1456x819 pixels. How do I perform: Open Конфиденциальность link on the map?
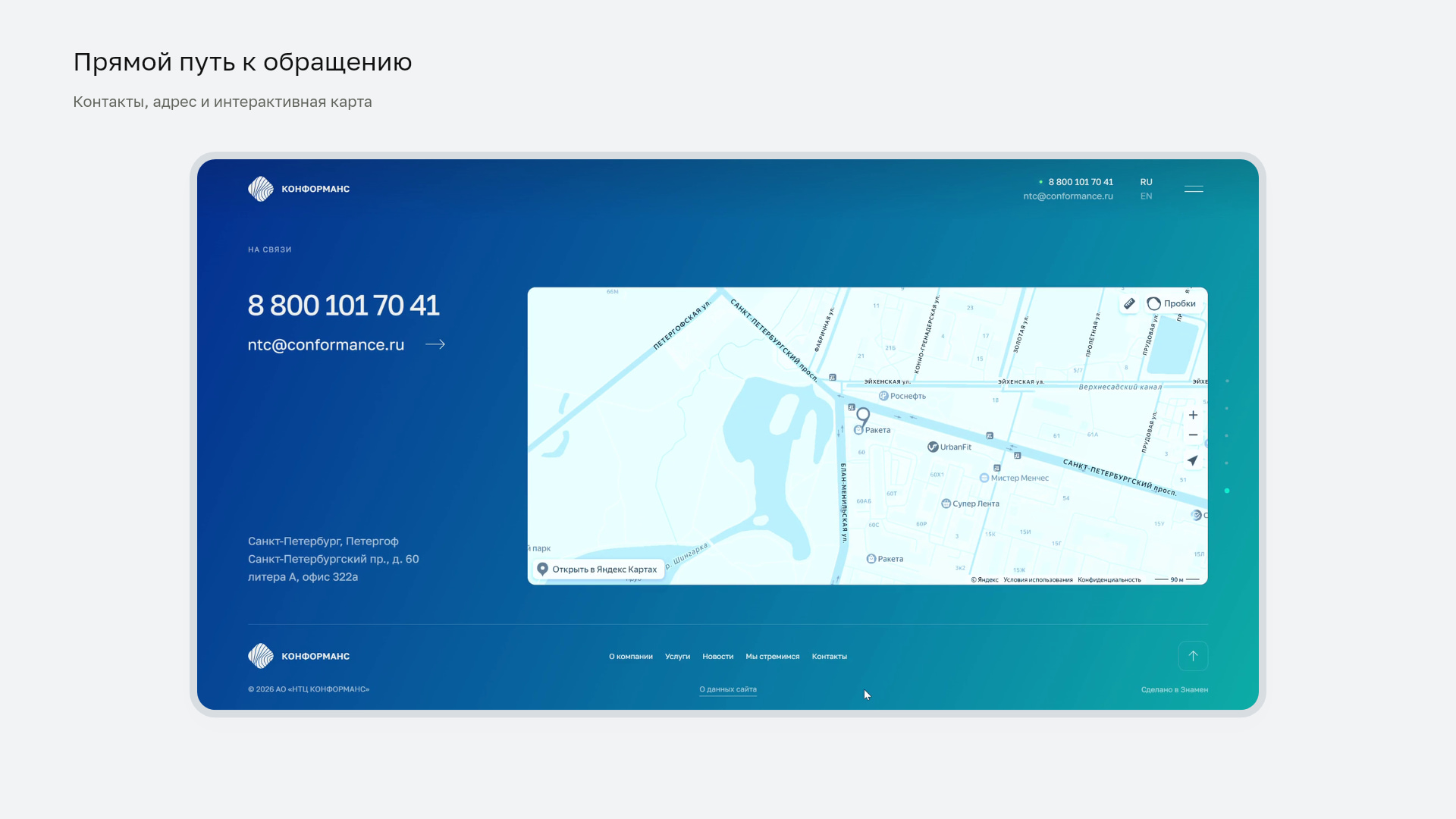point(1109,580)
